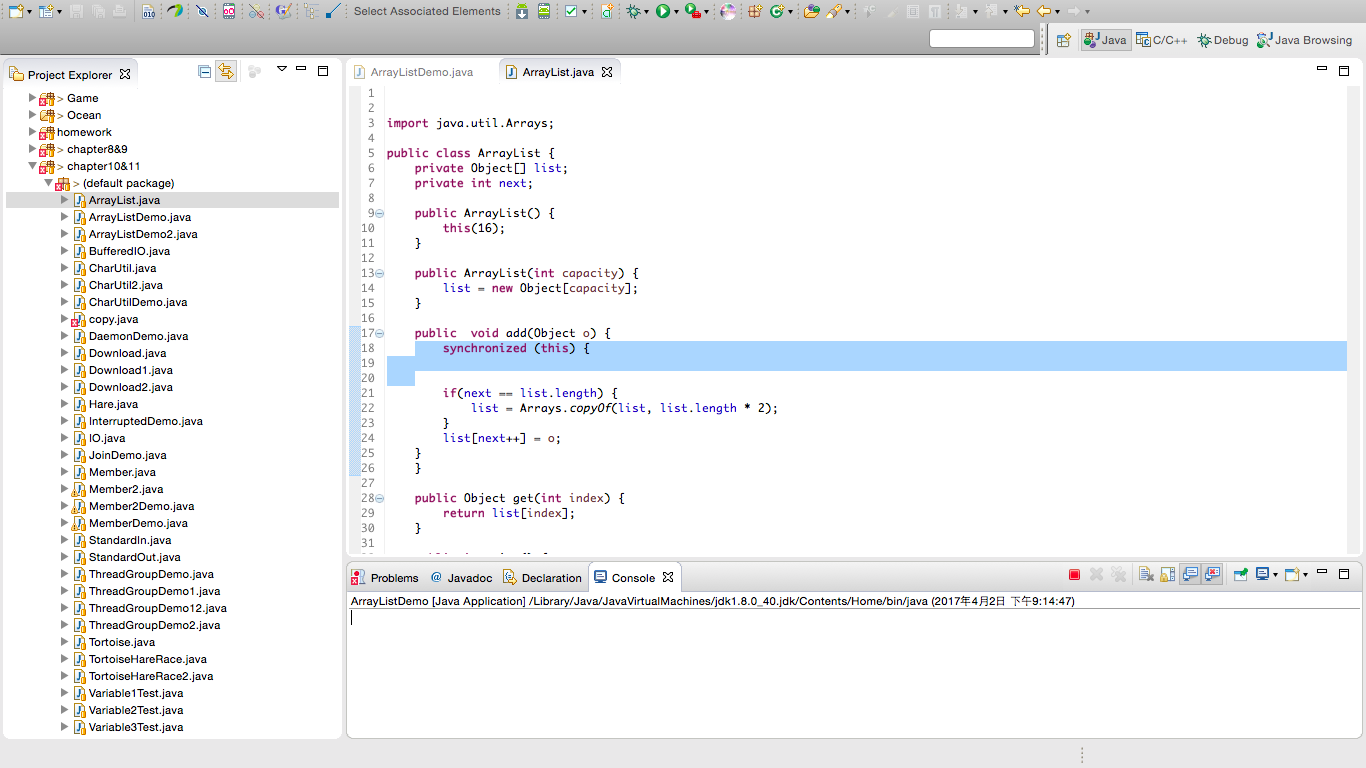Select copy.java in Project Explorer
1366x768 pixels.
[x=114, y=319]
